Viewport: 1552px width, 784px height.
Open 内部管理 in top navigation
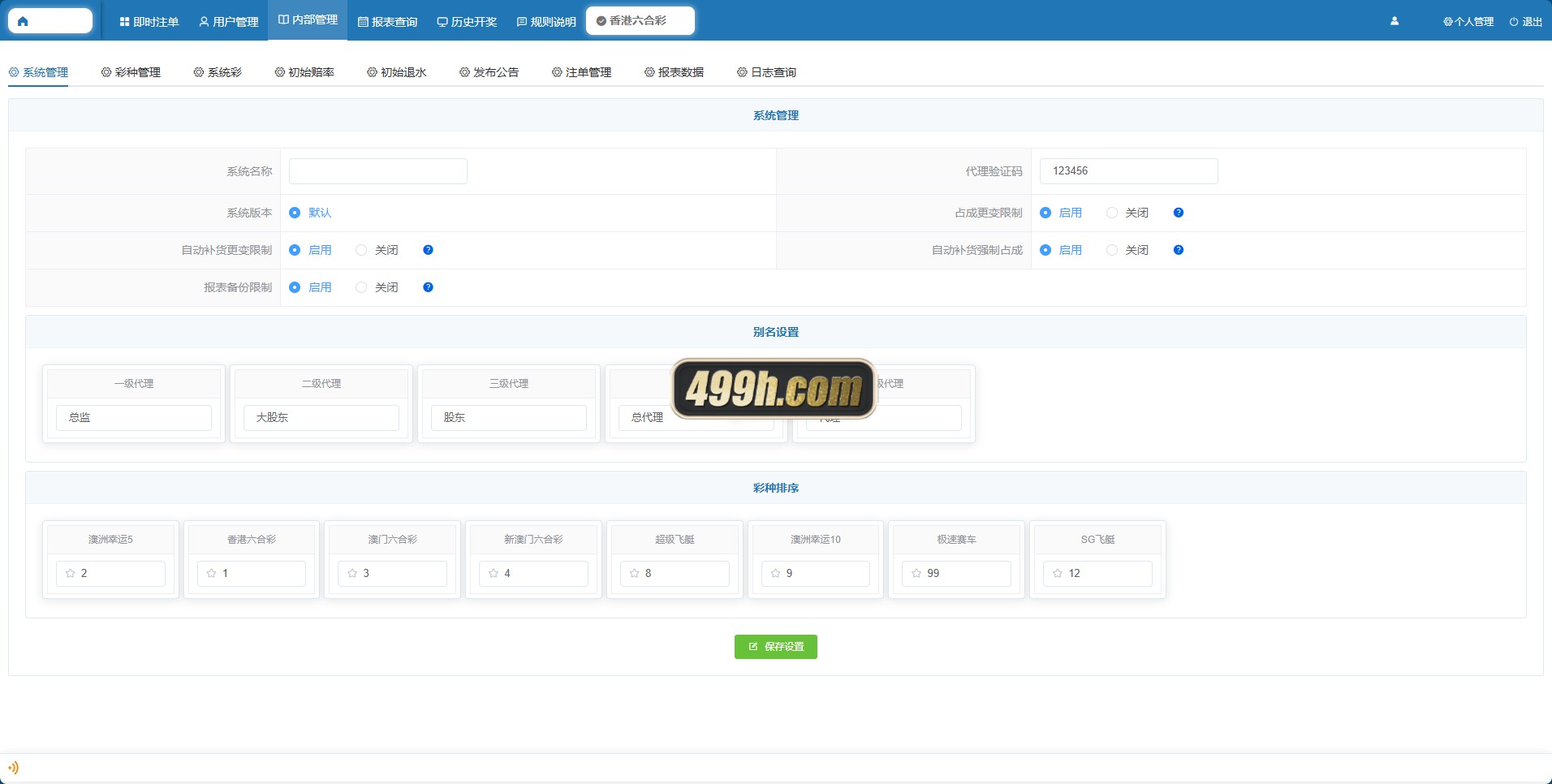(x=308, y=19)
